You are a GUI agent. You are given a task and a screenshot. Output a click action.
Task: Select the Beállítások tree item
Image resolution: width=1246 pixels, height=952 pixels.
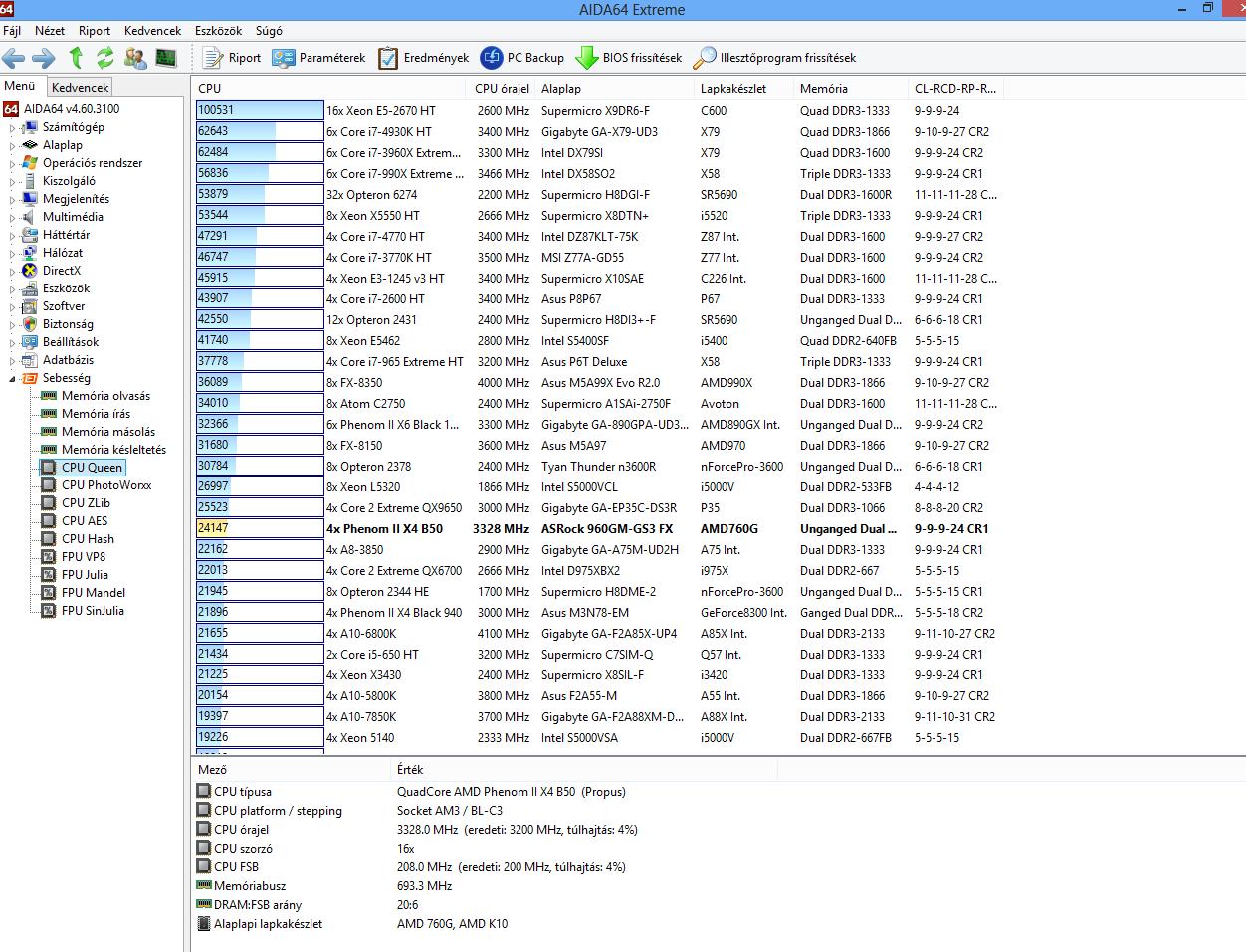pos(71,342)
